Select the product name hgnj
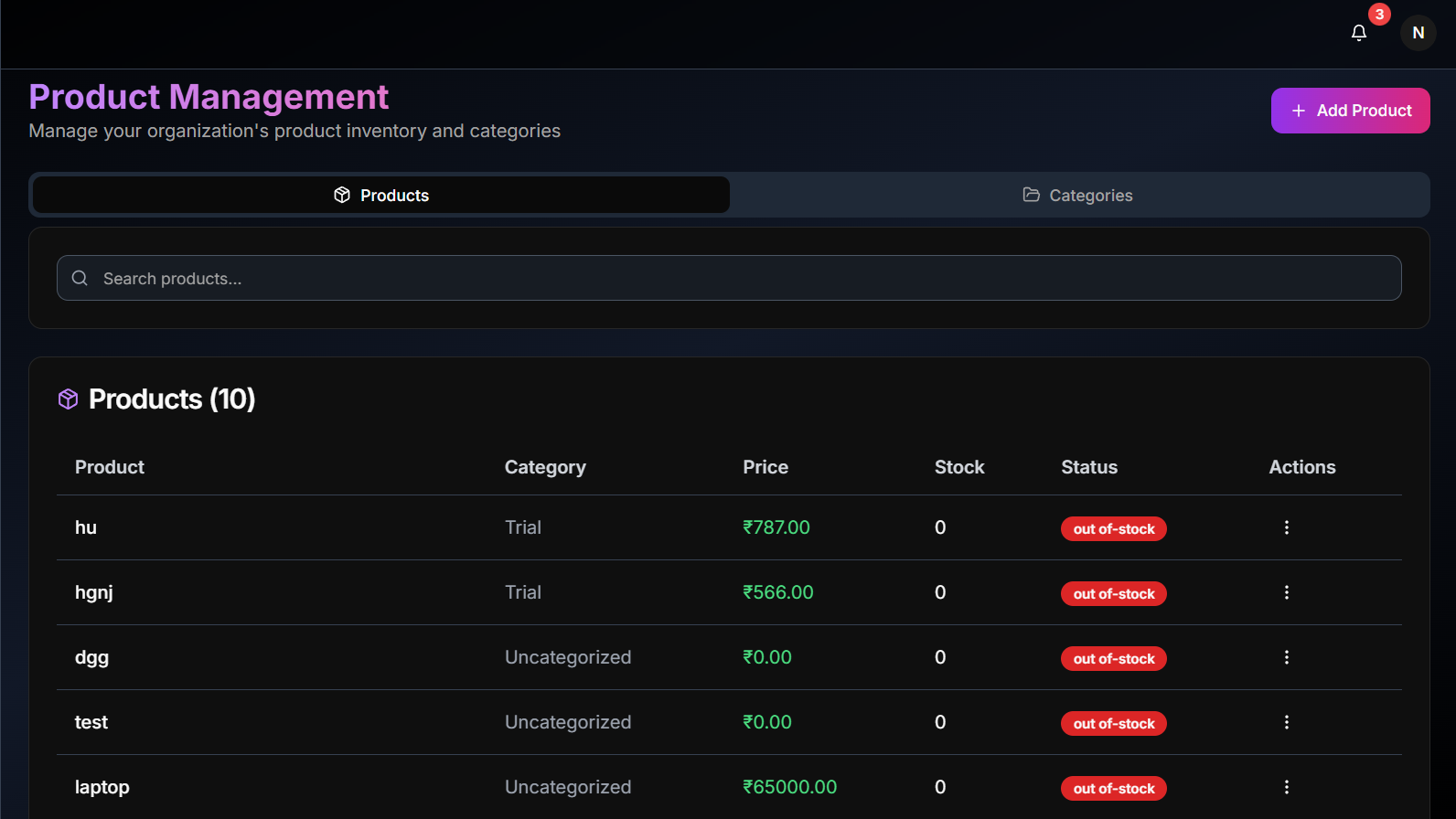This screenshot has height=819, width=1456. click(x=94, y=592)
